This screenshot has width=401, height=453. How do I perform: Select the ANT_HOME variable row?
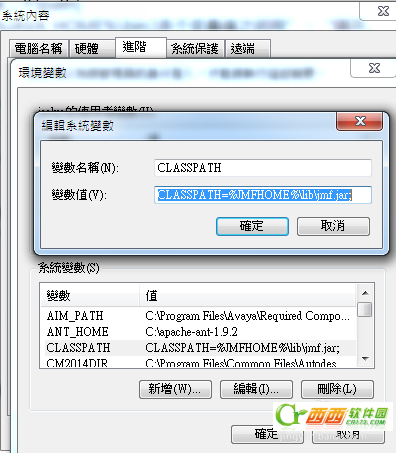point(199,332)
